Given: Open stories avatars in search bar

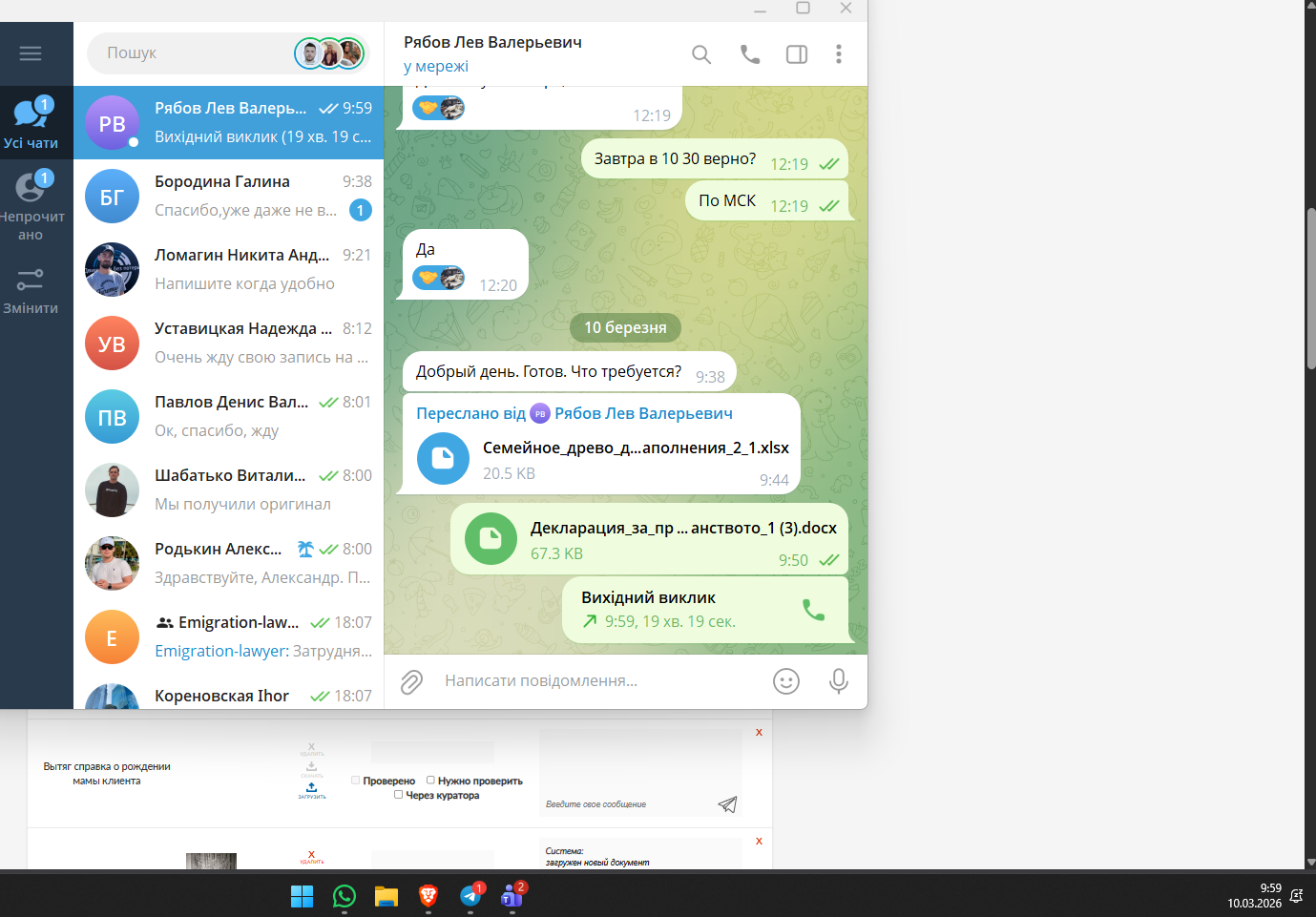Looking at the screenshot, I should pos(329,53).
